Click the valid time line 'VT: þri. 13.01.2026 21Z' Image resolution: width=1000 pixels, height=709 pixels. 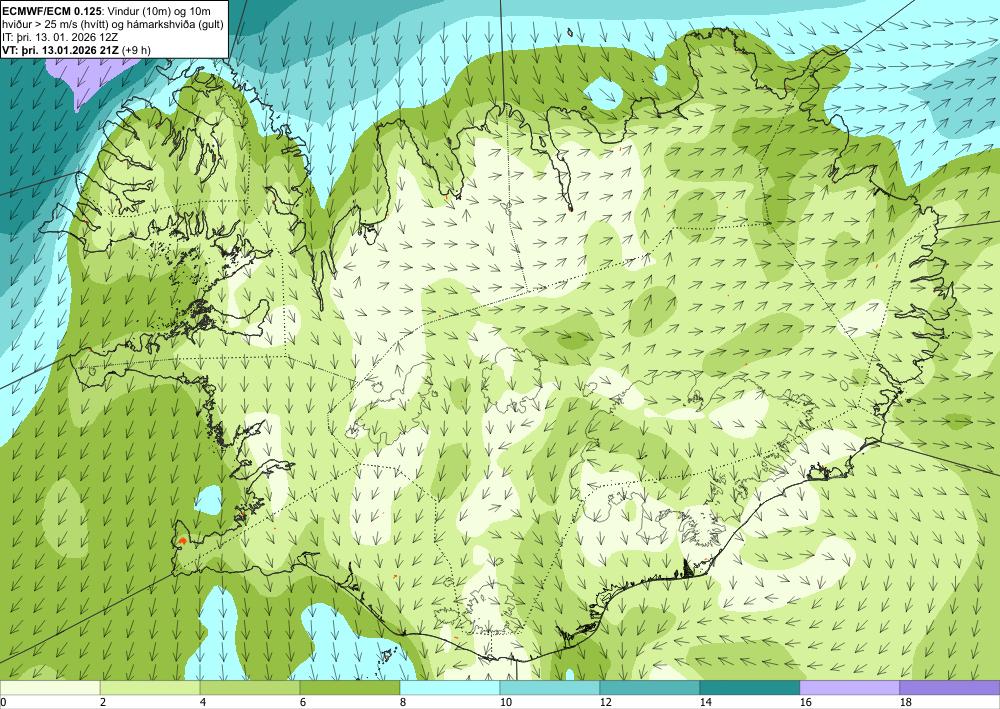[60, 50]
